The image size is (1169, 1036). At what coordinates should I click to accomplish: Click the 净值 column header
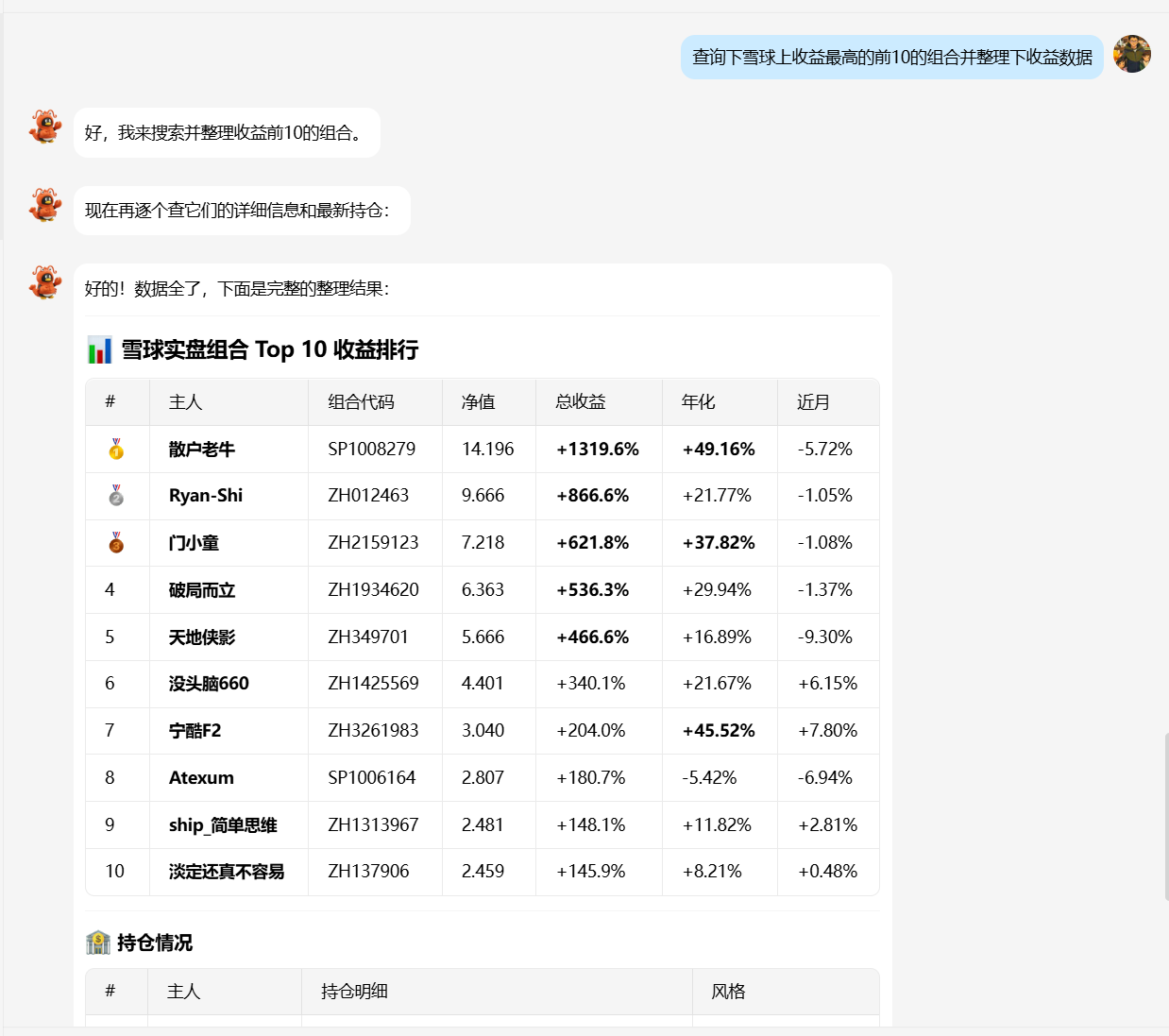coord(478,402)
